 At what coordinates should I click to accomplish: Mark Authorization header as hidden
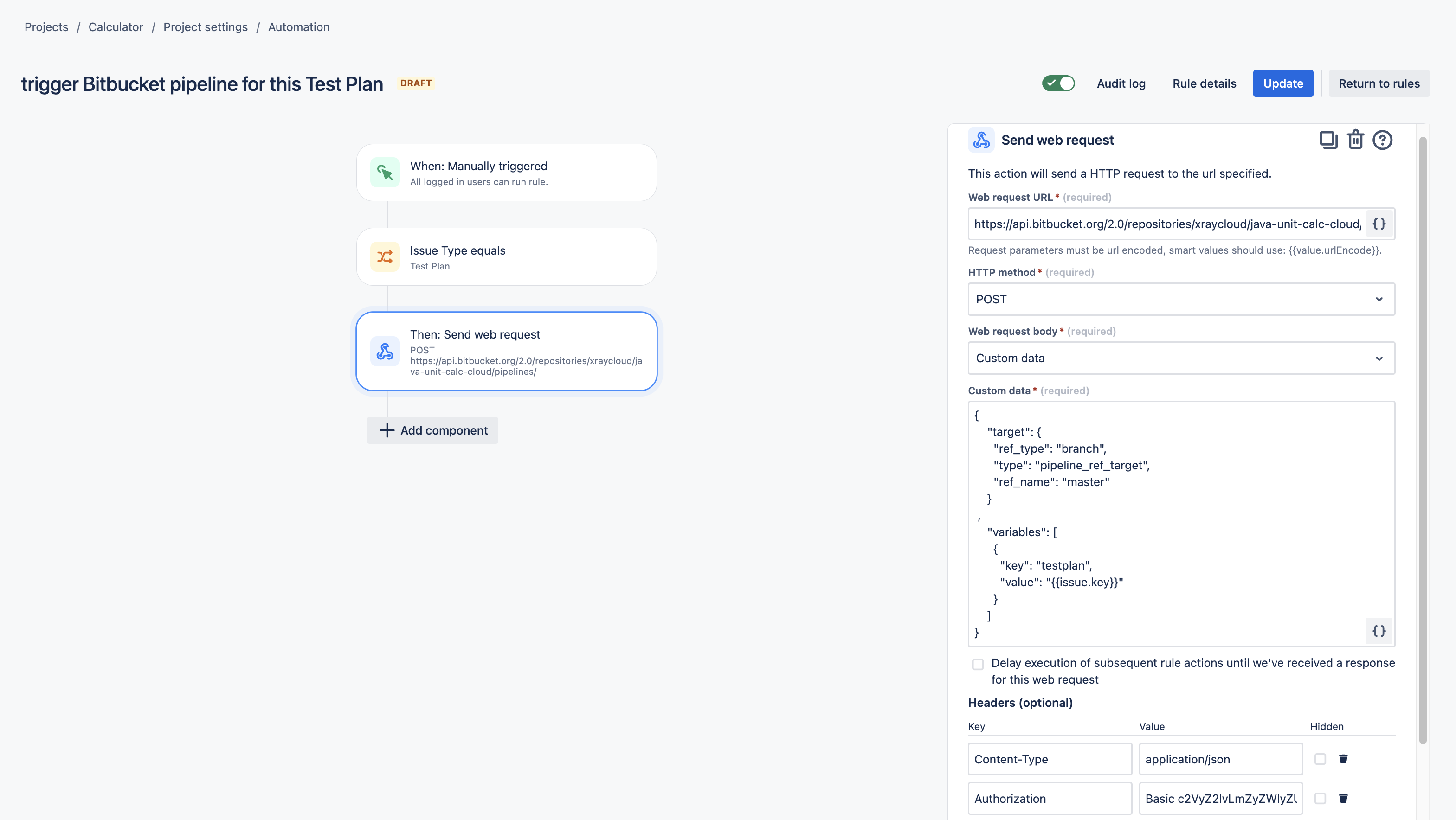(1321, 799)
